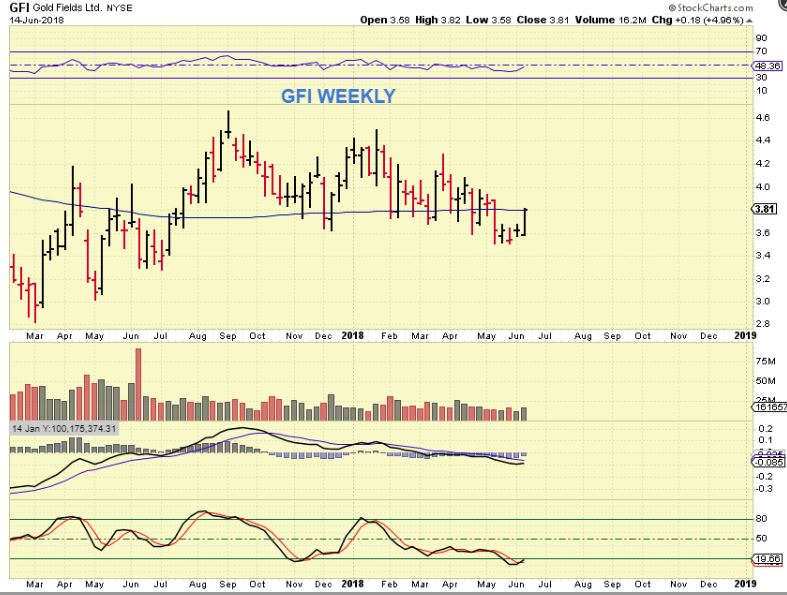Click the RSI value tag 48.36

767,66
